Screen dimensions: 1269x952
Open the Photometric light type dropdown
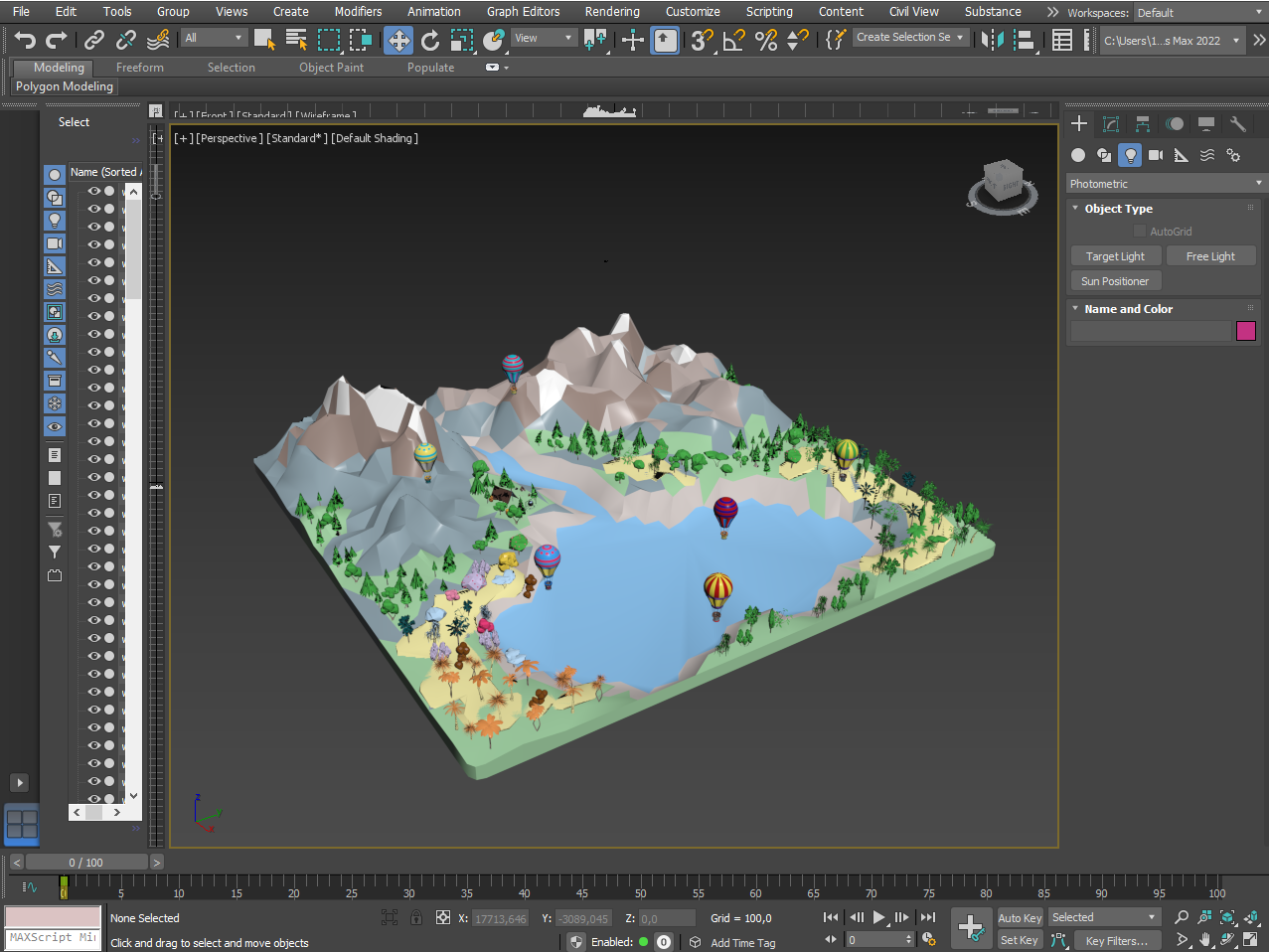tap(1166, 184)
